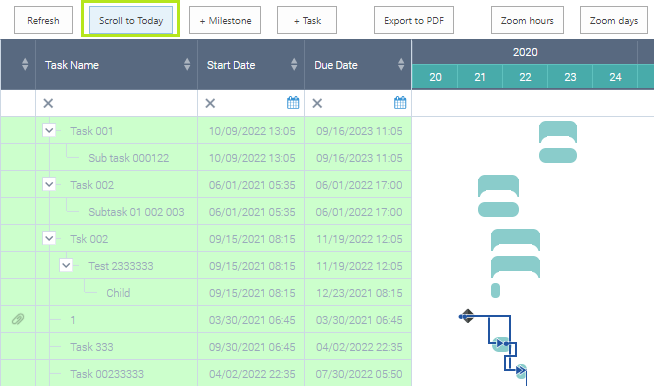Open Start Date filter calendar
654x386 pixels.
point(293,103)
